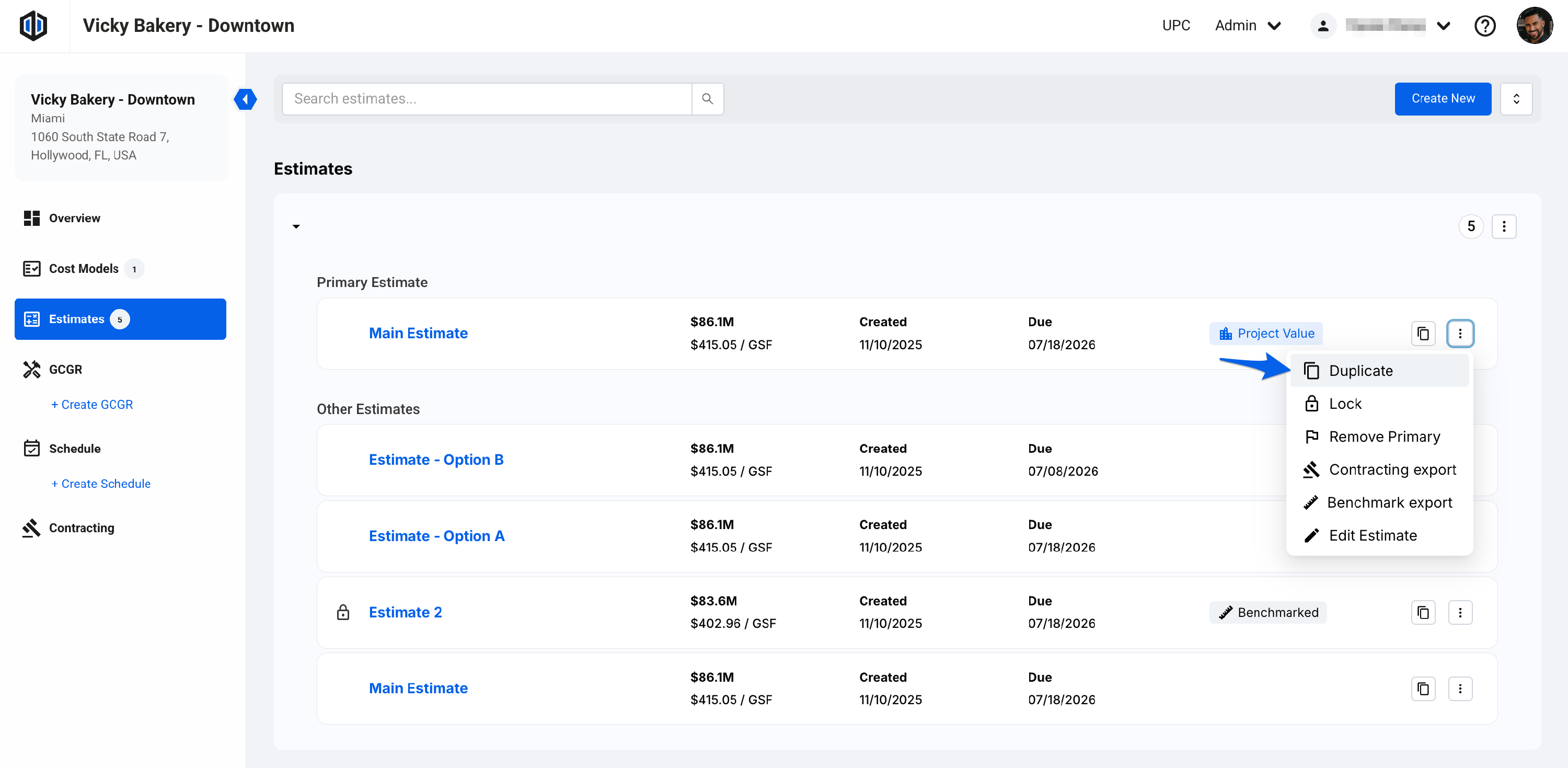Click duplicate icon on Estimate 2 row
The height and width of the screenshot is (768, 1568).
1423,612
